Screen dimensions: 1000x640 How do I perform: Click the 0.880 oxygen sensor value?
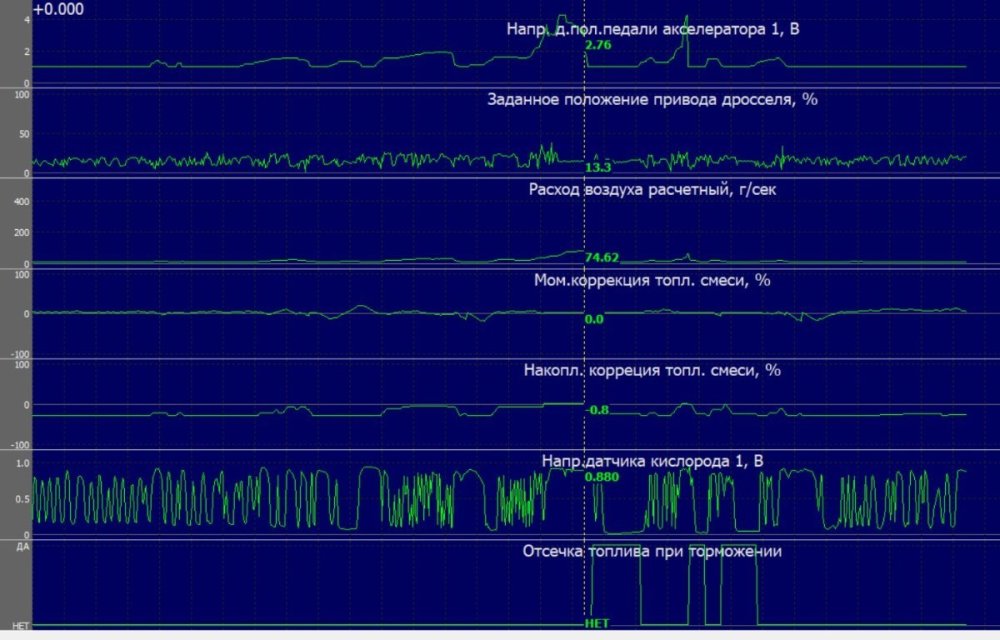602,477
